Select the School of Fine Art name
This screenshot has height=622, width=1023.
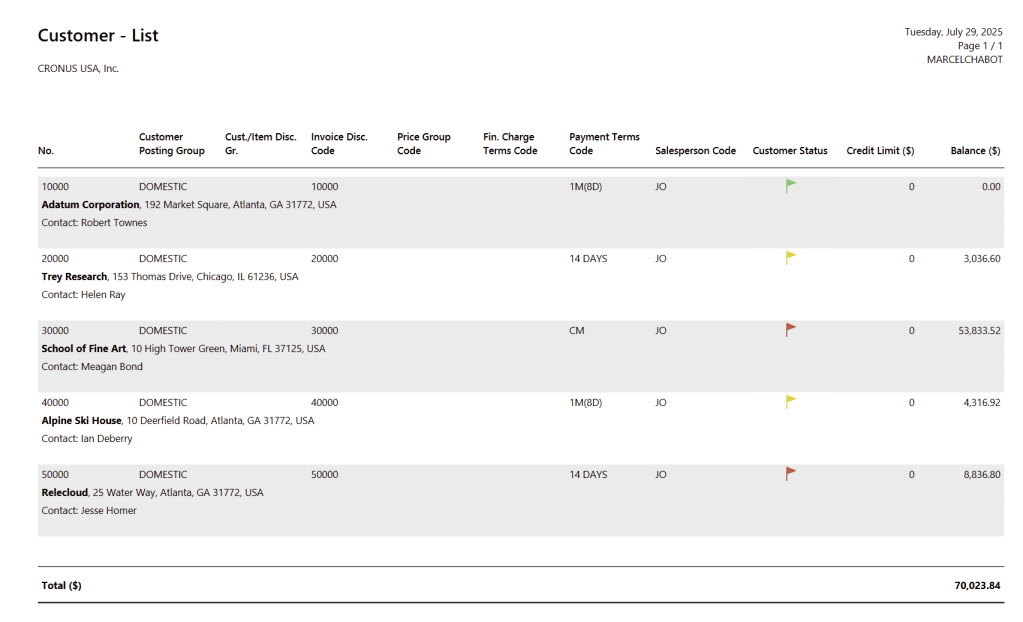point(84,349)
